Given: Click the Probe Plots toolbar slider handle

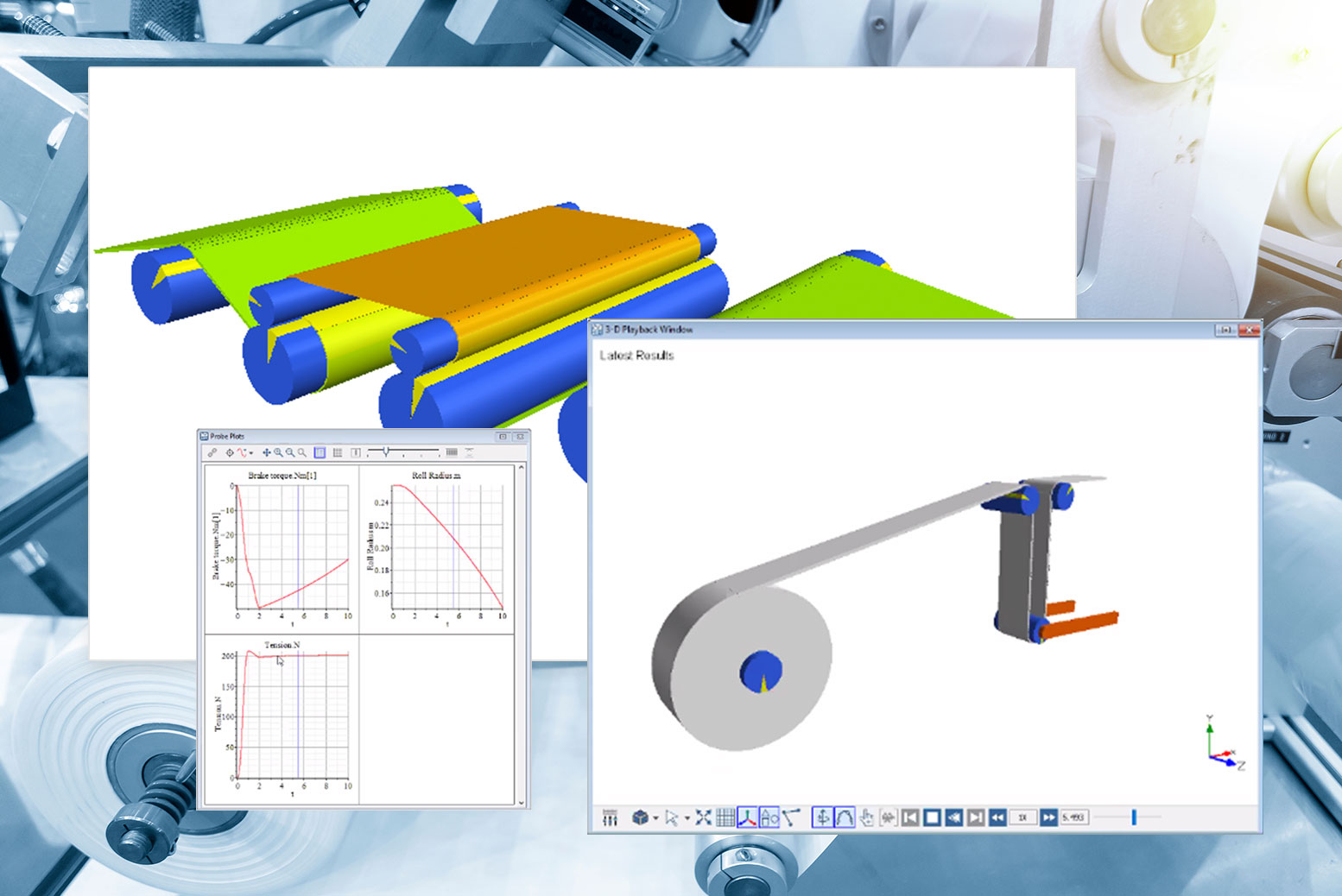Looking at the screenshot, I should [x=386, y=451].
